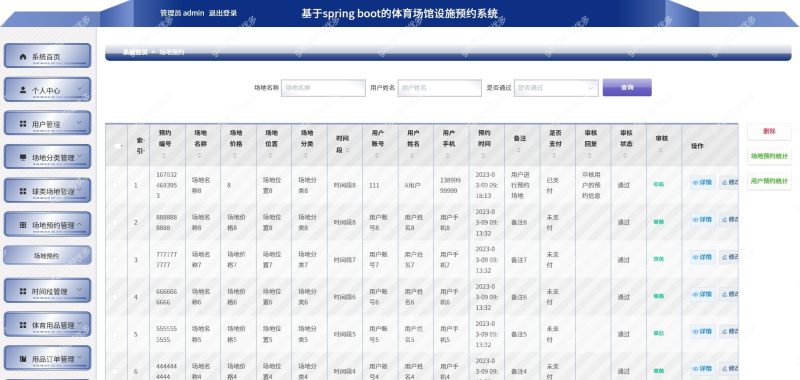
Task: Click the grid icon beside 用户管理
Action: click(23, 123)
